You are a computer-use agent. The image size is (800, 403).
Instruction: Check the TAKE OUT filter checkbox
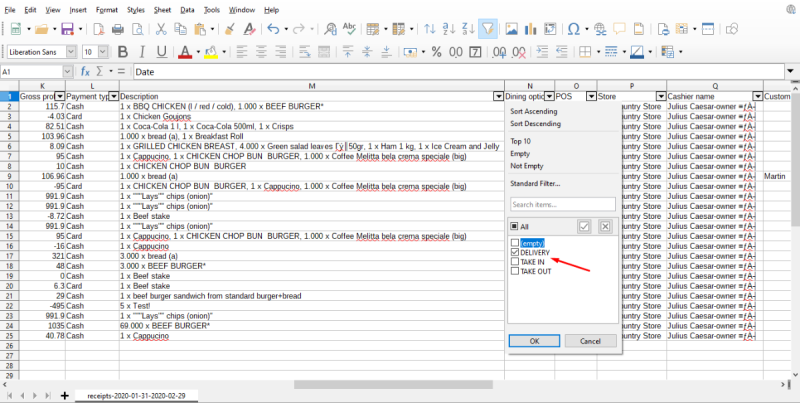tap(514, 272)
